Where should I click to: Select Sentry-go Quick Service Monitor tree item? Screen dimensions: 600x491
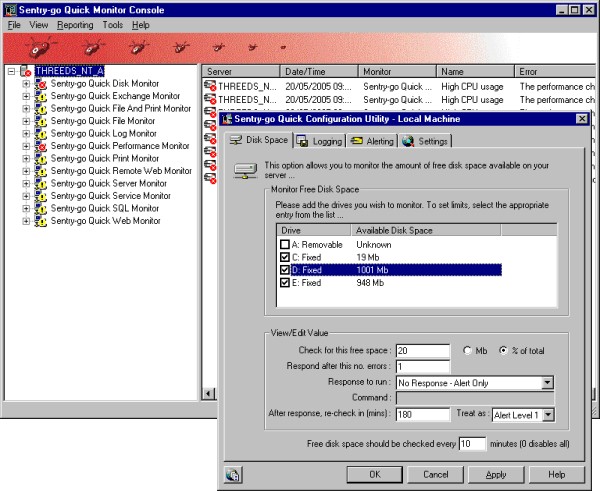pos(111,196)
